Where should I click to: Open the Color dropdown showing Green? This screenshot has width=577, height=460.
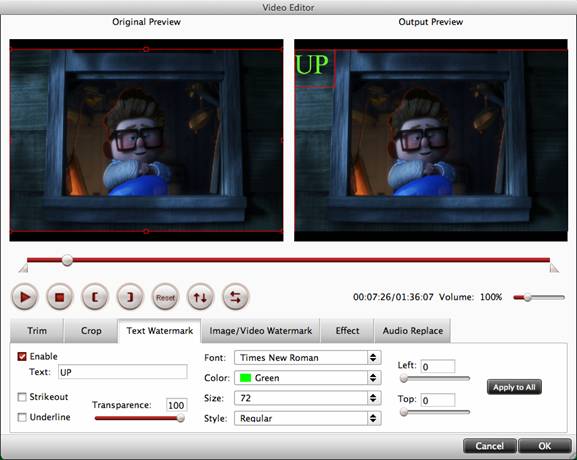pyautogui.click(x=308, y=378)
